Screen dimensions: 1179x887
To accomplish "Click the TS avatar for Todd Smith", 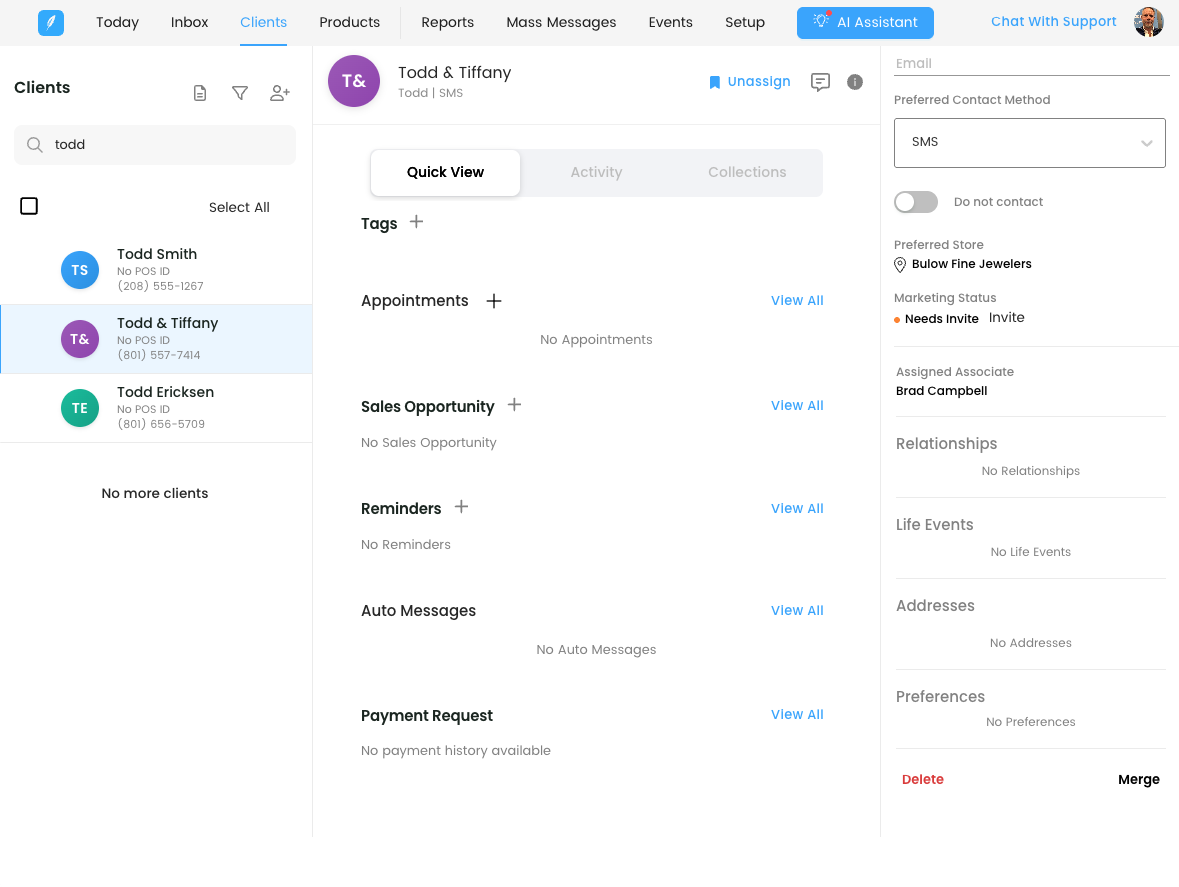I will click(80, 270).
